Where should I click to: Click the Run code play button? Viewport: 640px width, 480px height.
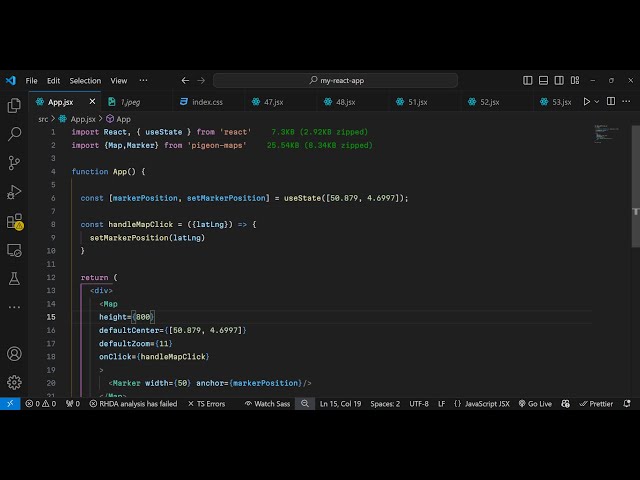(587, 102)
